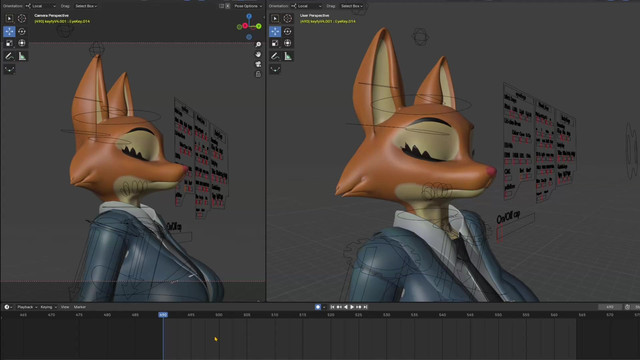Activate the Scale tool in right viewport
The image size is (640, 360).
pos(275,43)
